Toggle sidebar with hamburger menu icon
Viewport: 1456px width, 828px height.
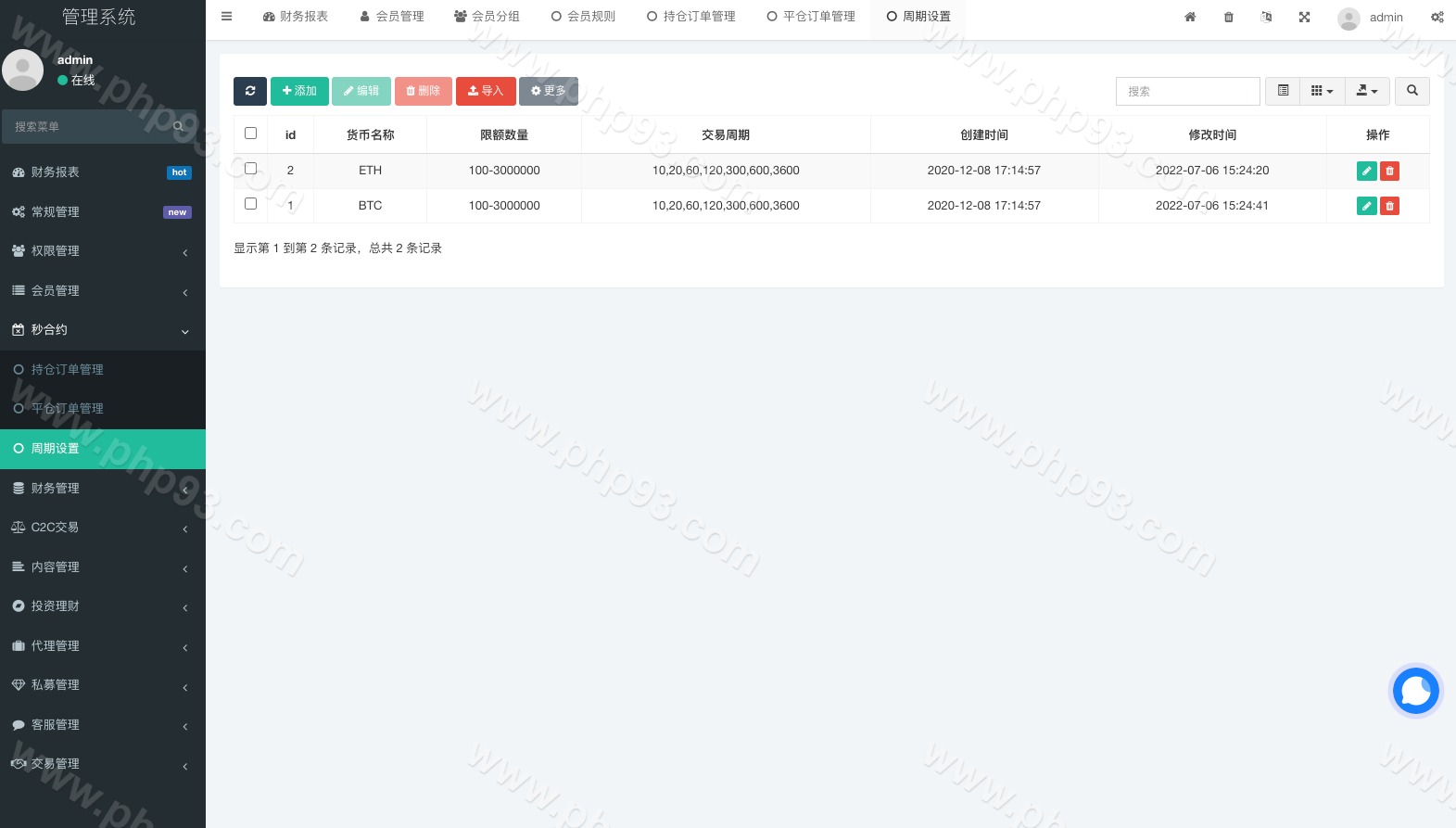tap(227, 17)
